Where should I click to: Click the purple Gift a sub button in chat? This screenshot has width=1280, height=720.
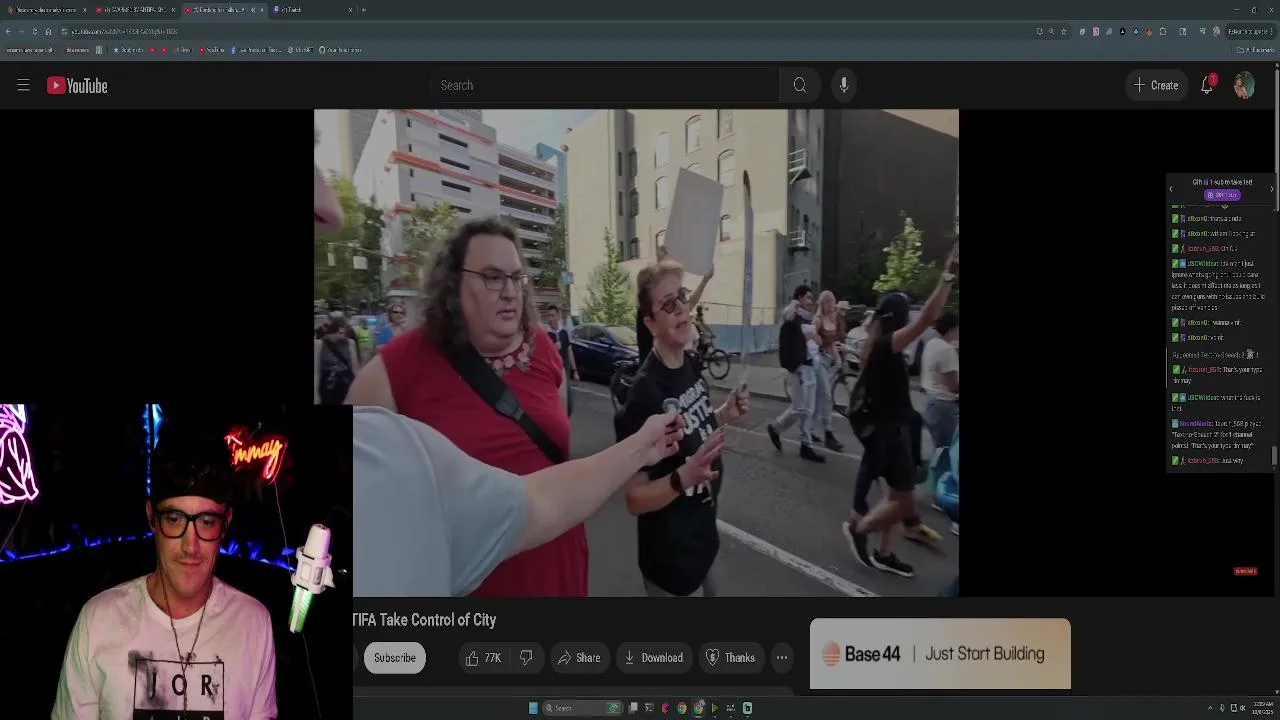[1221, 195]
